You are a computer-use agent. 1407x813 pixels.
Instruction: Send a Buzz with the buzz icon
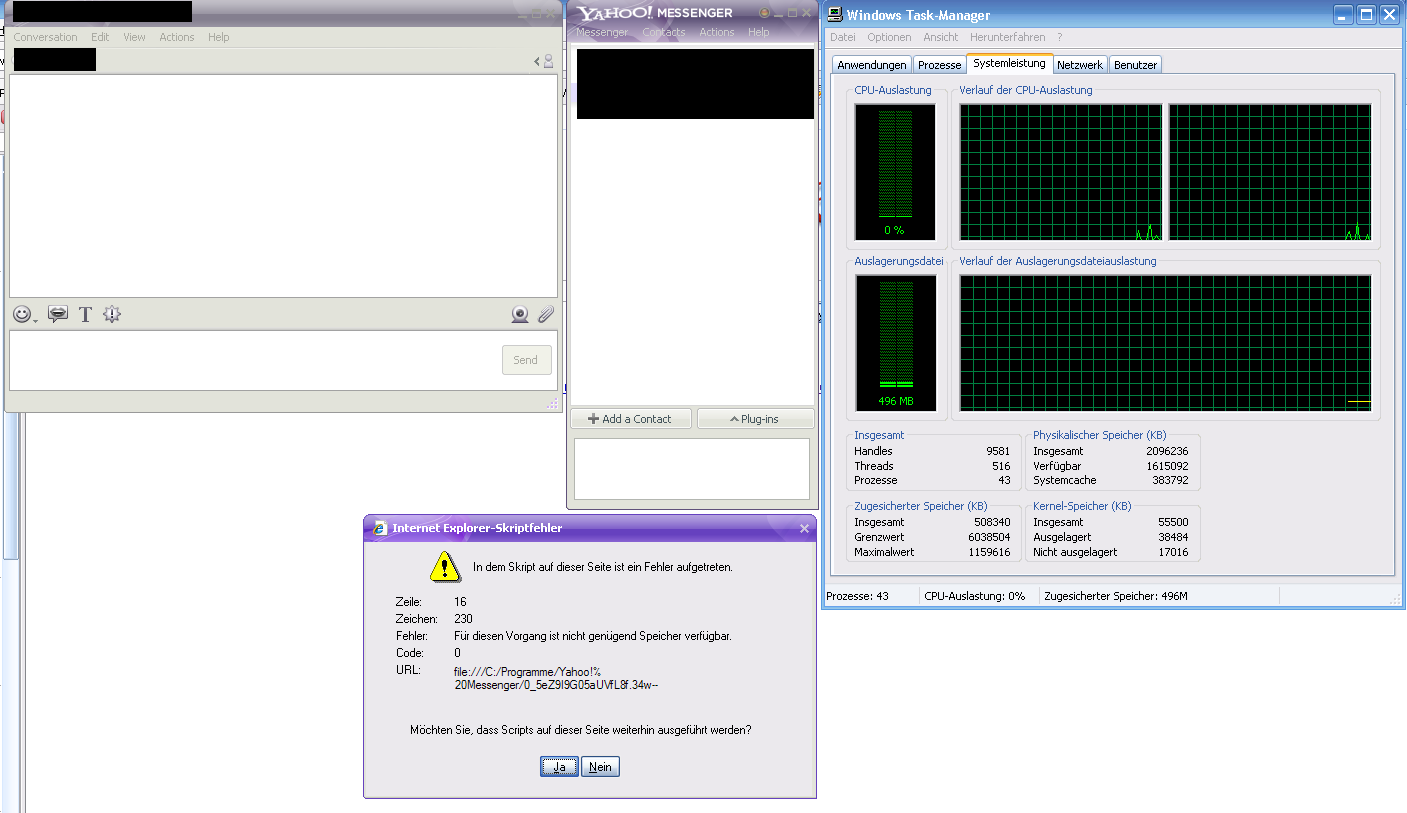(x=112, y=314)
